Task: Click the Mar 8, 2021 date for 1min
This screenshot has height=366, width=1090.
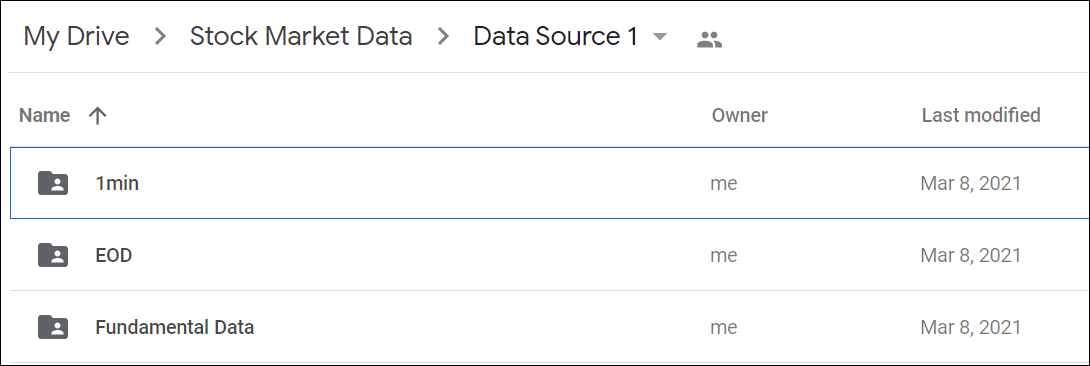Action: 970,183
